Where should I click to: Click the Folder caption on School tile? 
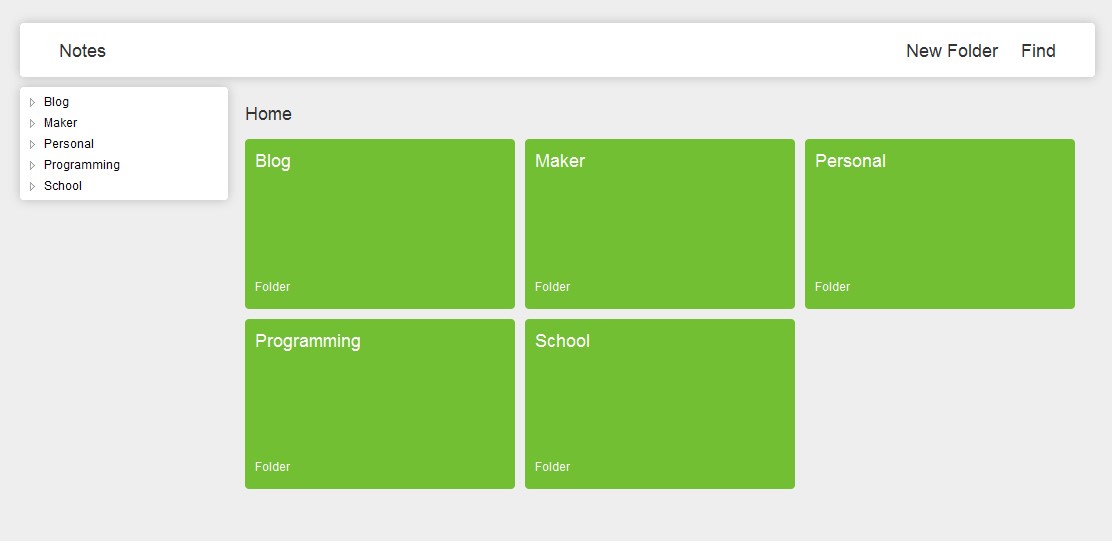pos(552,467)
